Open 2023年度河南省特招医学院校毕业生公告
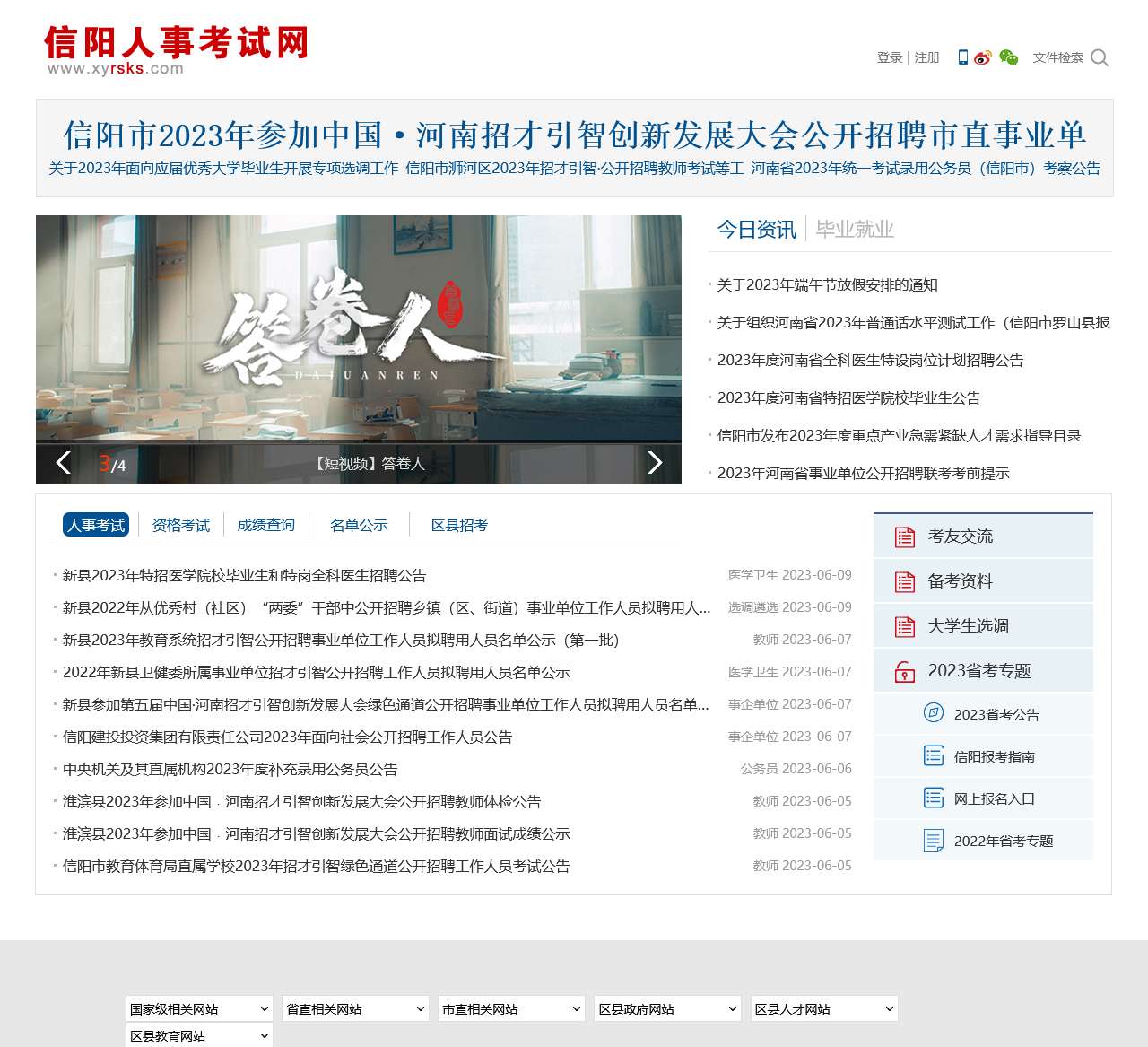Screen dimensions: 1148x1047 click(x=848, y=398)
